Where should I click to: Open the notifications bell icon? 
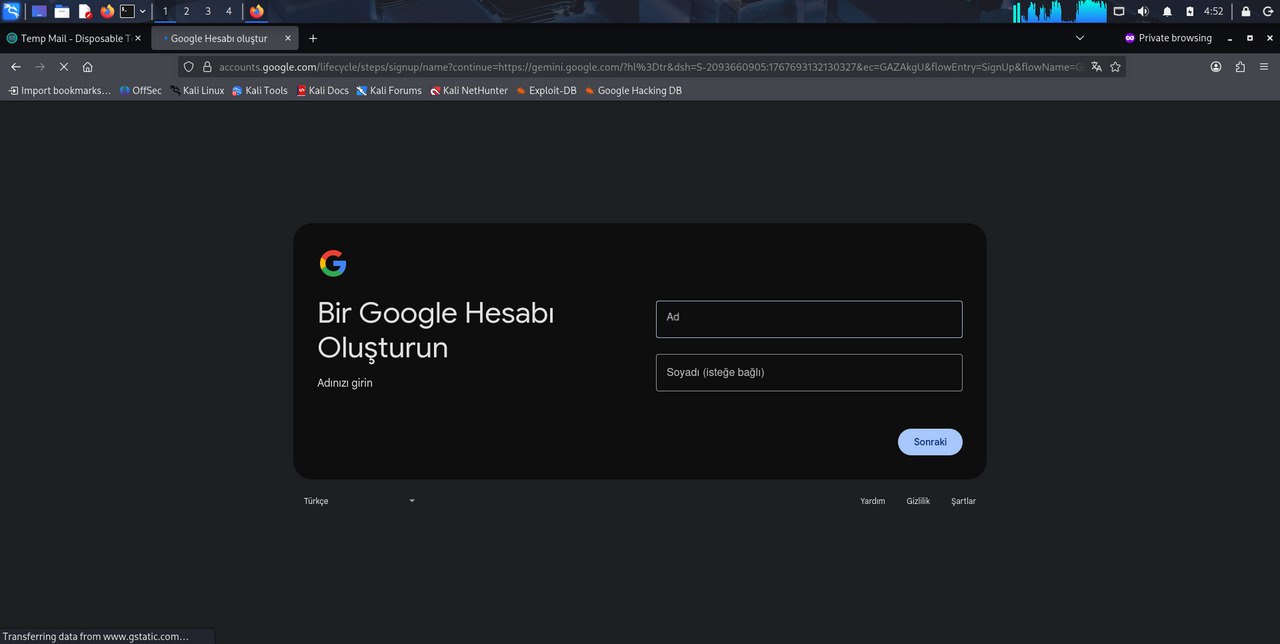1167,11
